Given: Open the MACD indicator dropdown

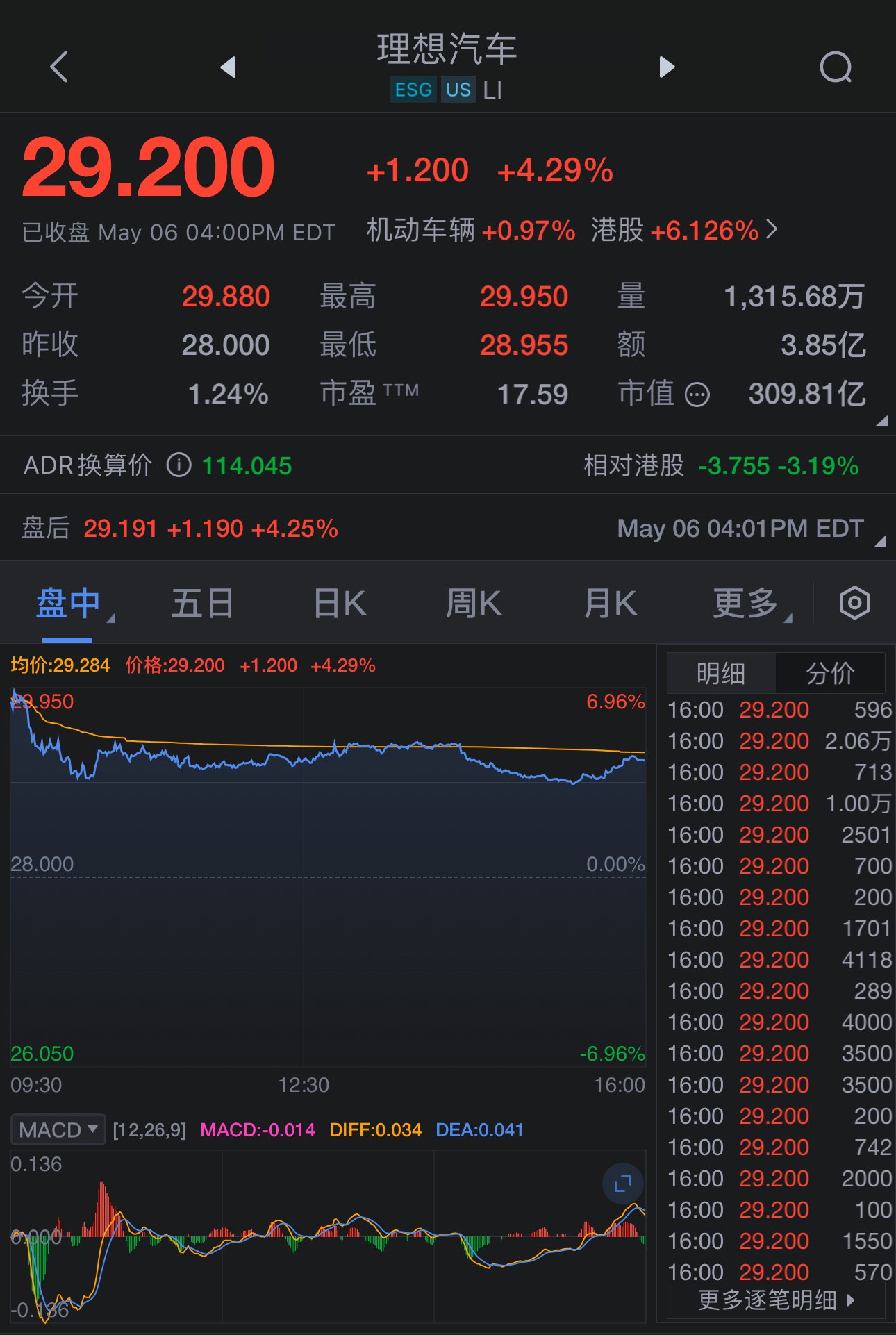Looking at the screenshot, I should click(58, 1129).
